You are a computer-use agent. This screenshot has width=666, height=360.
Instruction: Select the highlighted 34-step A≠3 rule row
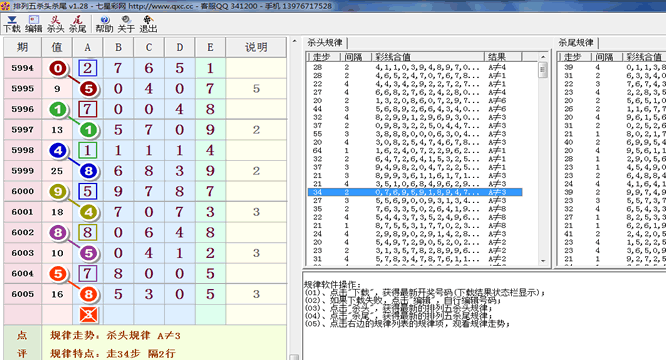click(x=415, y=192)
